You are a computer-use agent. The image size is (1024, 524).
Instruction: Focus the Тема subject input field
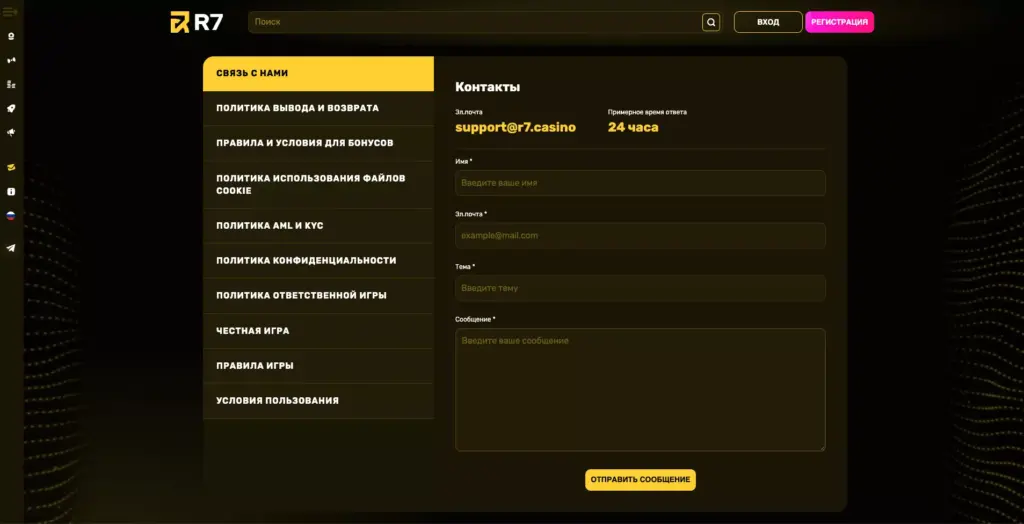click(x=640, y=288)
